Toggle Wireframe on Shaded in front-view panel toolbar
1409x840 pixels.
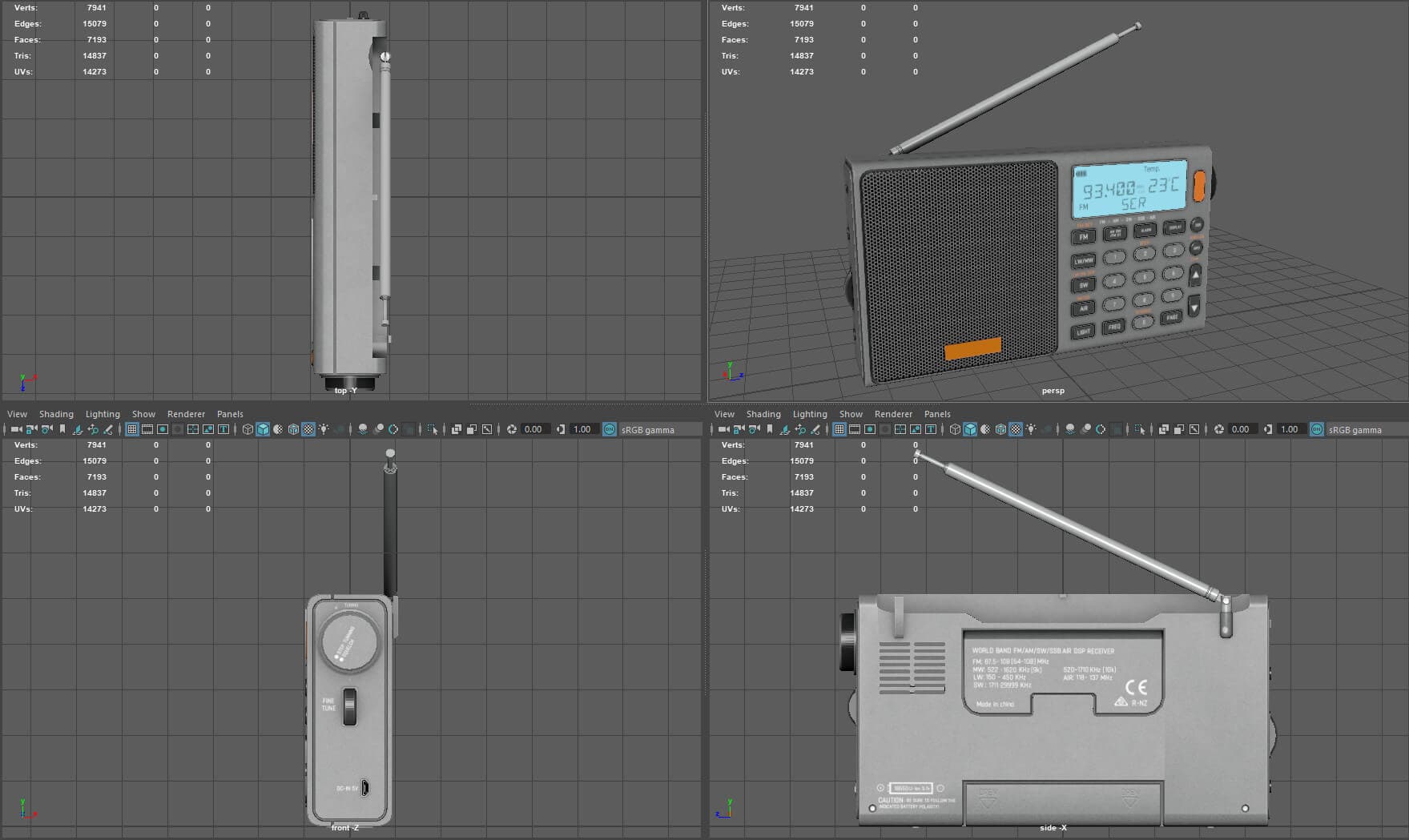(x=293, y=429)
